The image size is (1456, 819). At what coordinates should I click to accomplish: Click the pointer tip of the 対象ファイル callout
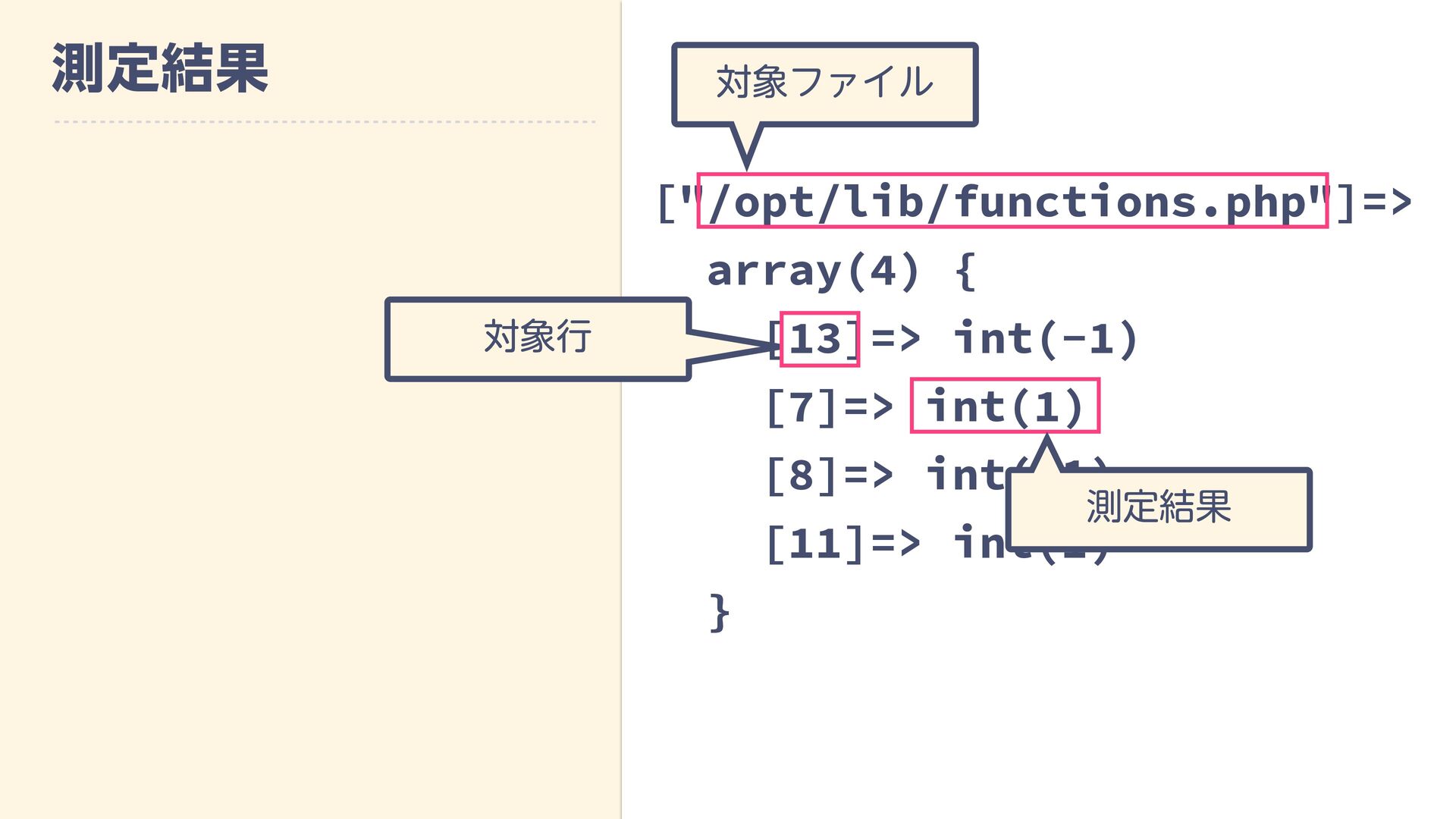(746, 164)
